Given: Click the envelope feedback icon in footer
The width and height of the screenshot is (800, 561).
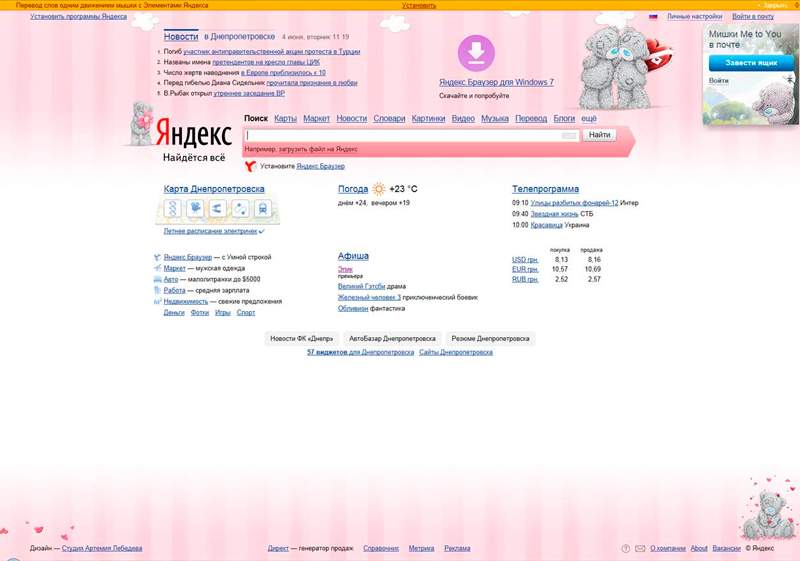Looking at the screenshot, I should 640,549.
